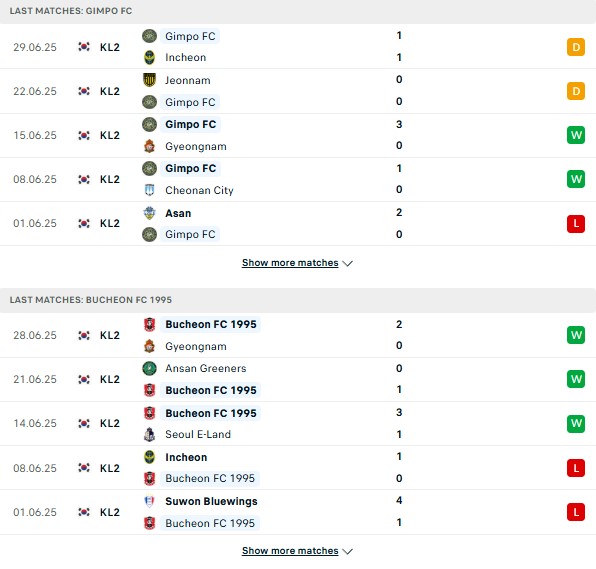Expand Show more matches under Bucheon FC 1995
This screenshot has height=569, width=596.
[x=290, y=551]
